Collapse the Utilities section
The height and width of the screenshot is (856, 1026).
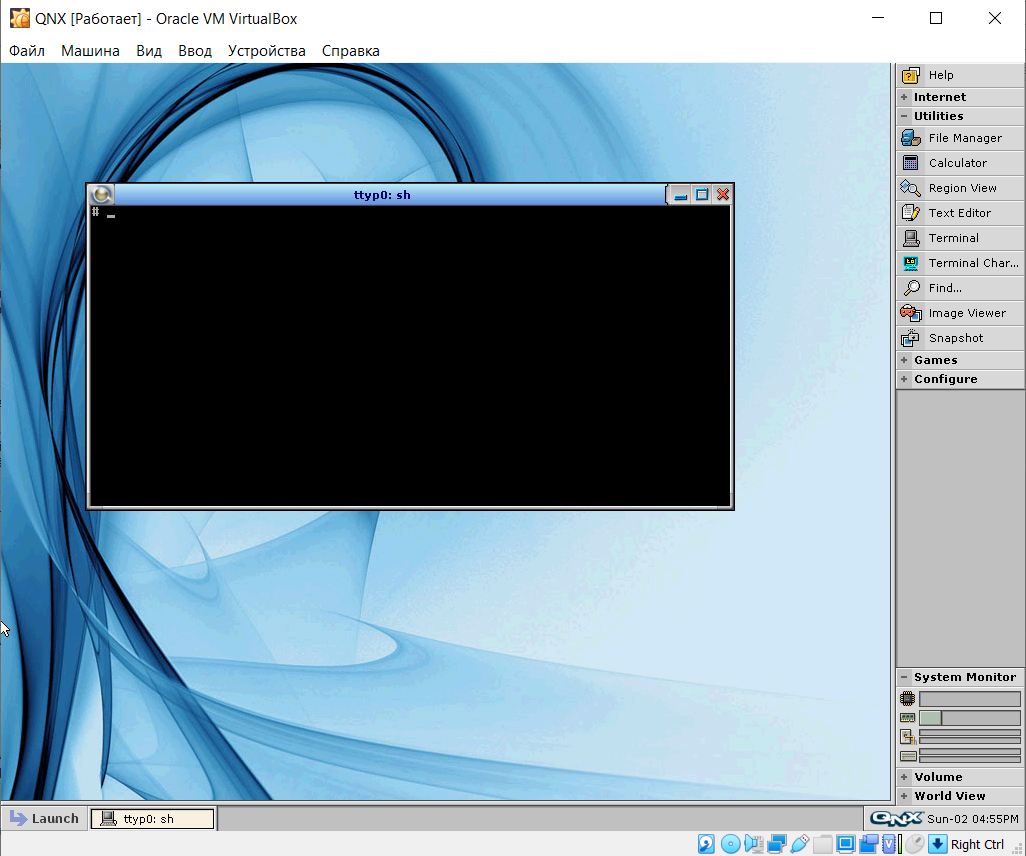coord(959,116)
